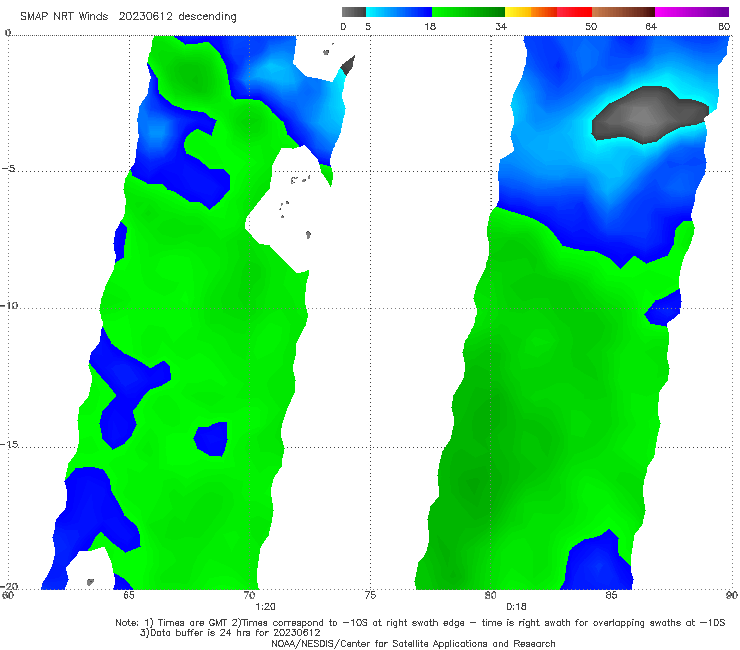
Task: Click the NOAA/NESDIS credit line
Action: click(413, 643)
